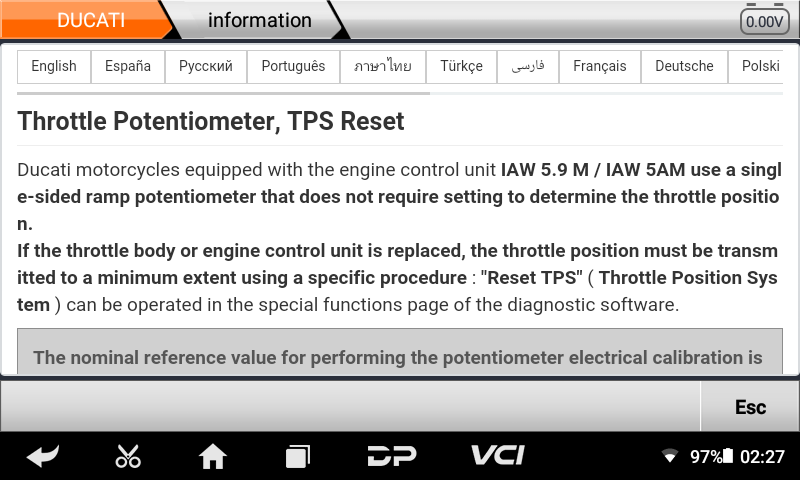Open the VCI connection icon

[497, 455]
